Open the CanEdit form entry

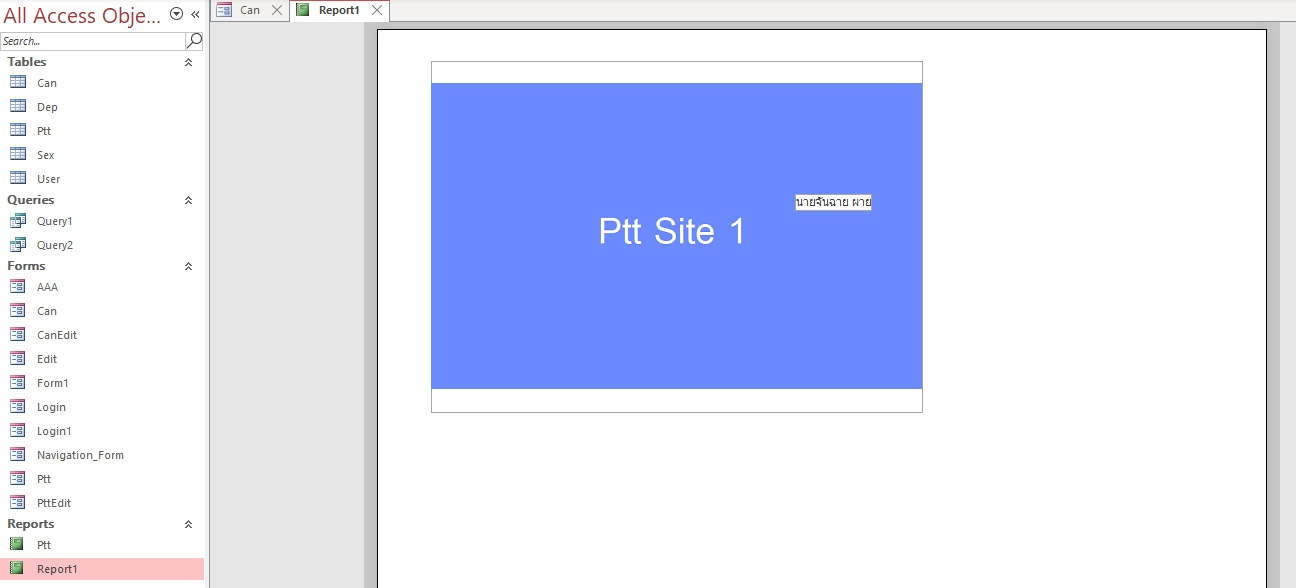pyautogui.click(x=102, y=335)
